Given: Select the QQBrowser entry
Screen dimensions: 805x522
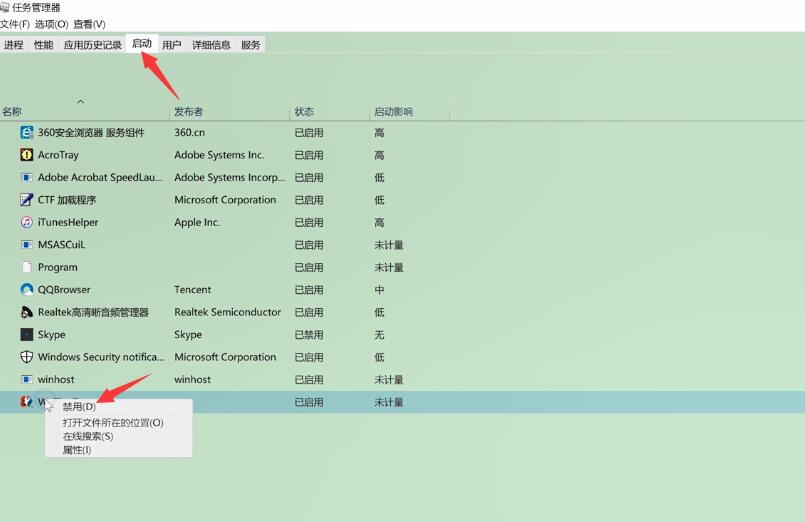Looking at the screenshot, I should [x=64, y=289].
